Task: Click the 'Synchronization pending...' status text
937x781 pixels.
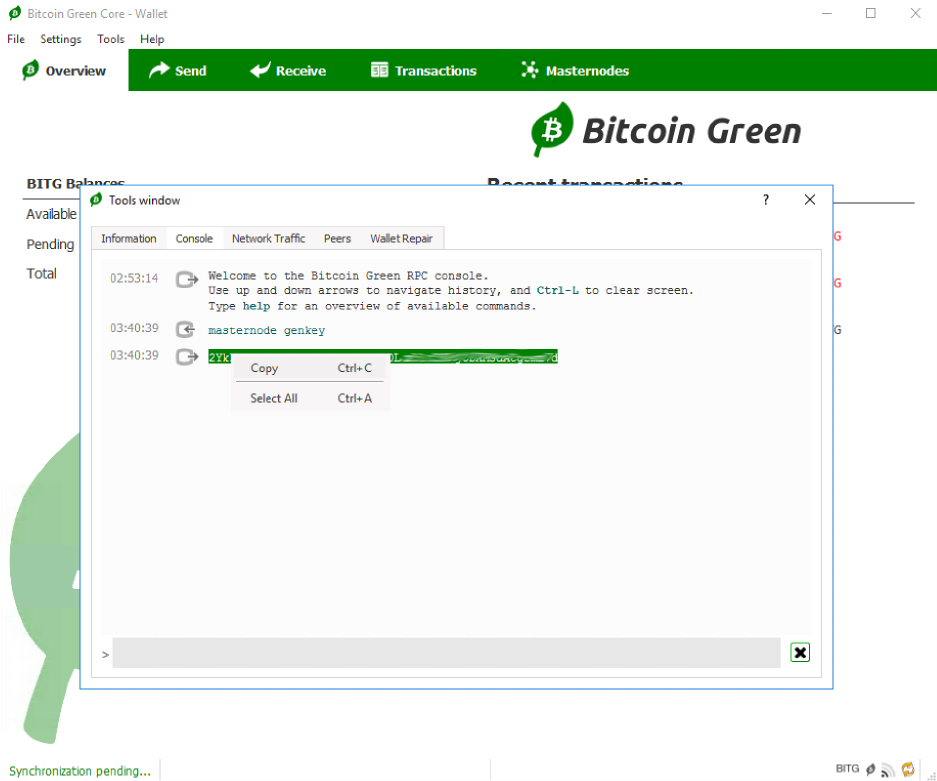Action: coord(79,771)
